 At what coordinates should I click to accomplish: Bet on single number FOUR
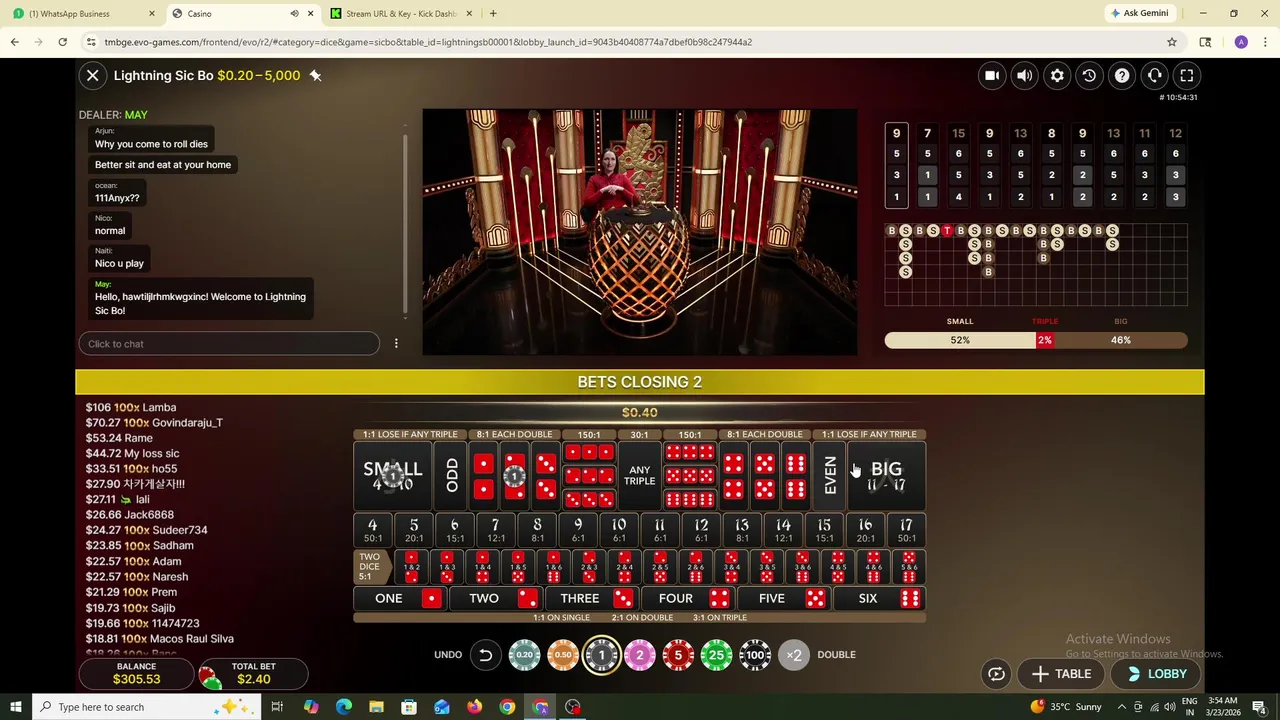687,598
